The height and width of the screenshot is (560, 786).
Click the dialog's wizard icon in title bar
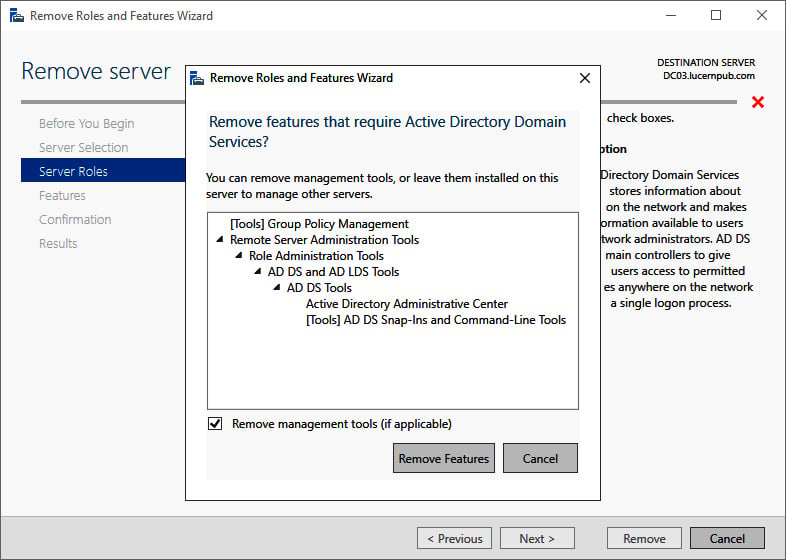click(197, 79)
